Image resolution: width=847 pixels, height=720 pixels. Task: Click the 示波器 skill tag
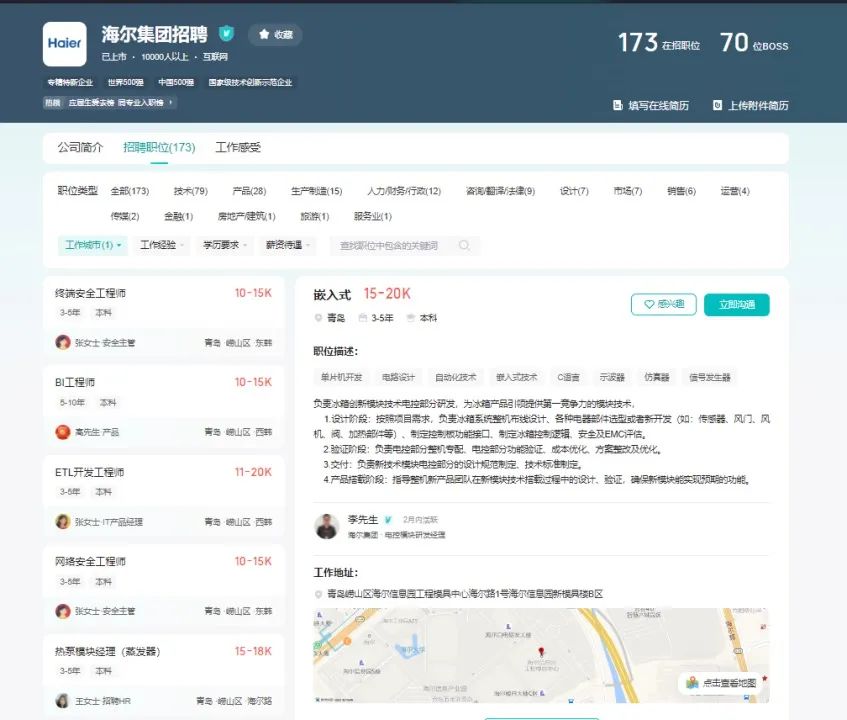pyautogui.click(x=612, y=377)
